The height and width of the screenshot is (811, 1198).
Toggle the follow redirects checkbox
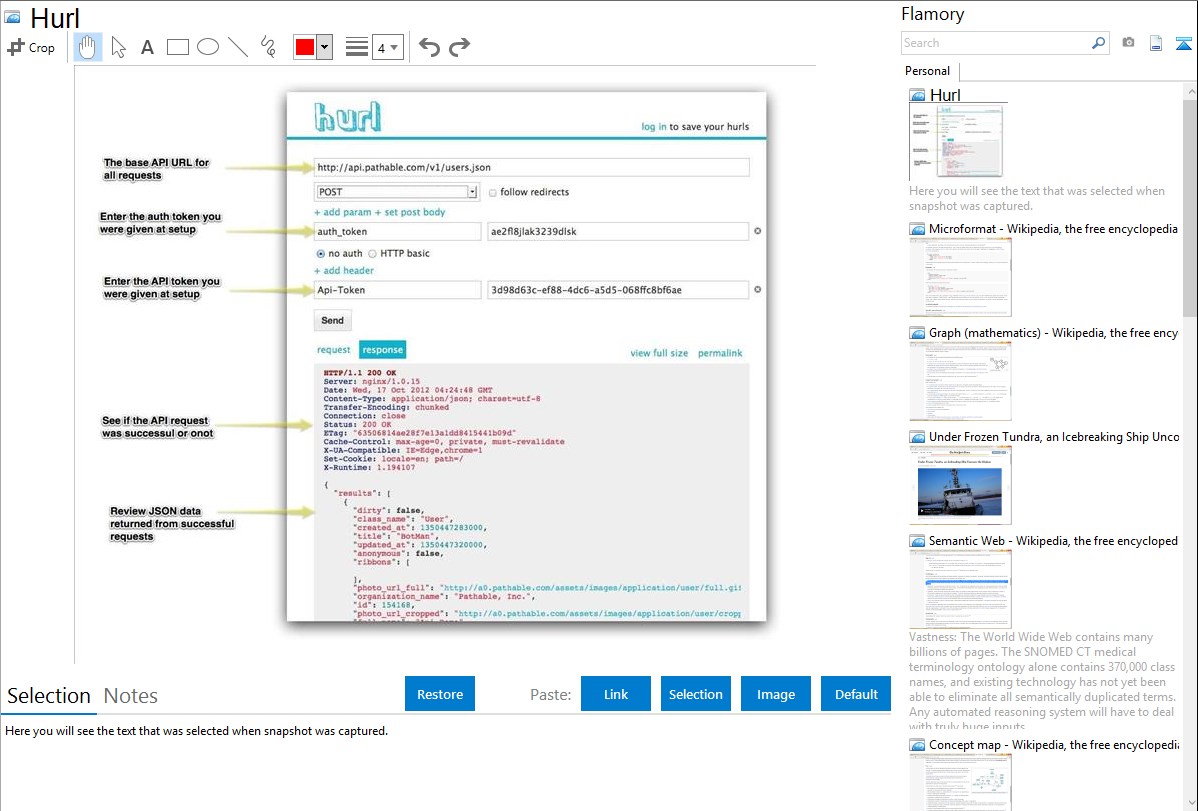[493, 193]
